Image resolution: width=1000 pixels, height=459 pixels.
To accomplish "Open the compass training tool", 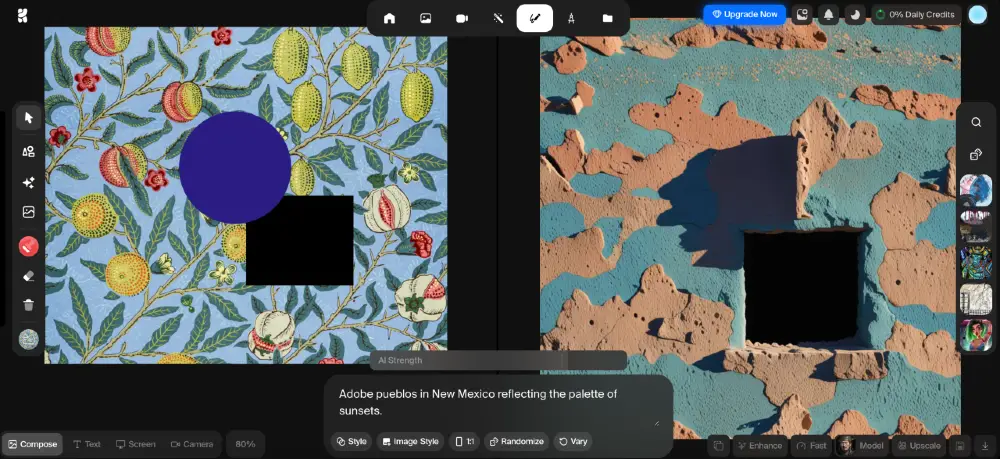I will point(571,18).
